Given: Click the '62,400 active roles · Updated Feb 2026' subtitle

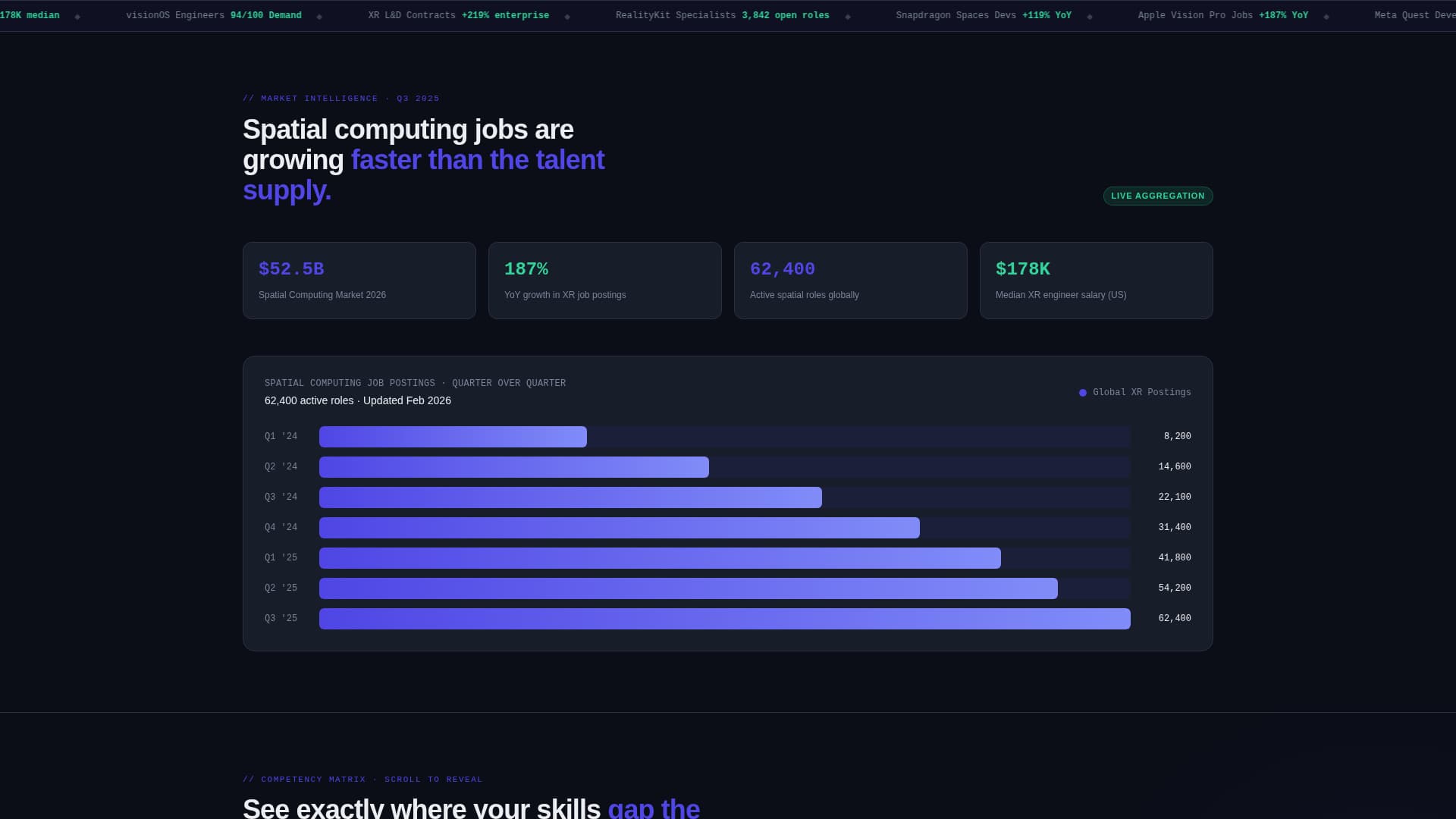Looking at the screenshot, I should [358, 400].
